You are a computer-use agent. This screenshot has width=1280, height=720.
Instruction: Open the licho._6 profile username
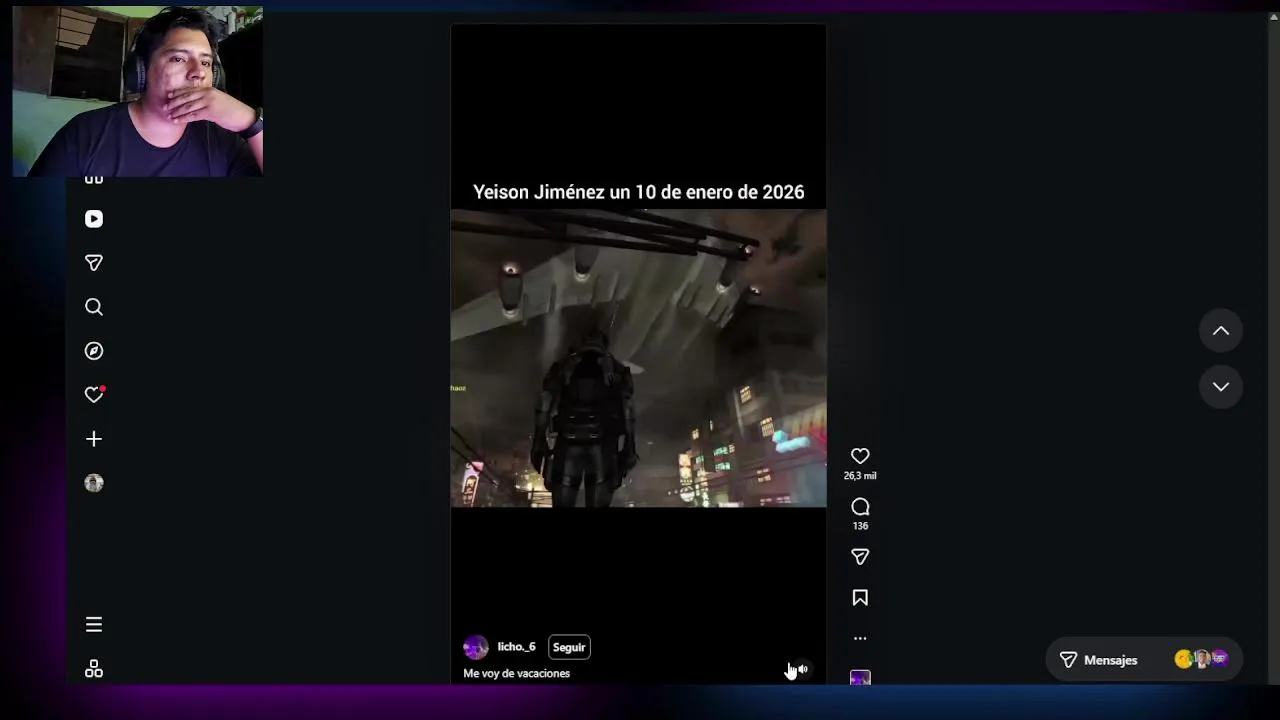coord(516,647)
